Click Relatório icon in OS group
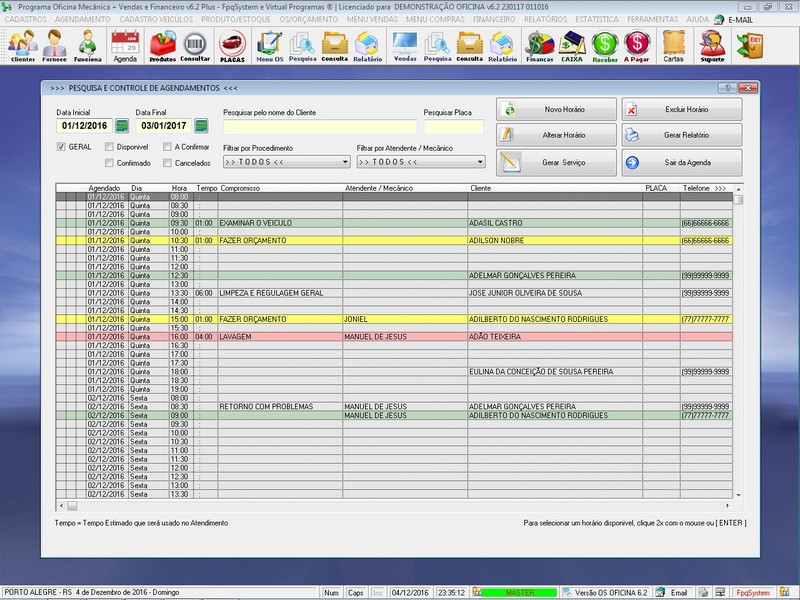 tap(367, 46)
